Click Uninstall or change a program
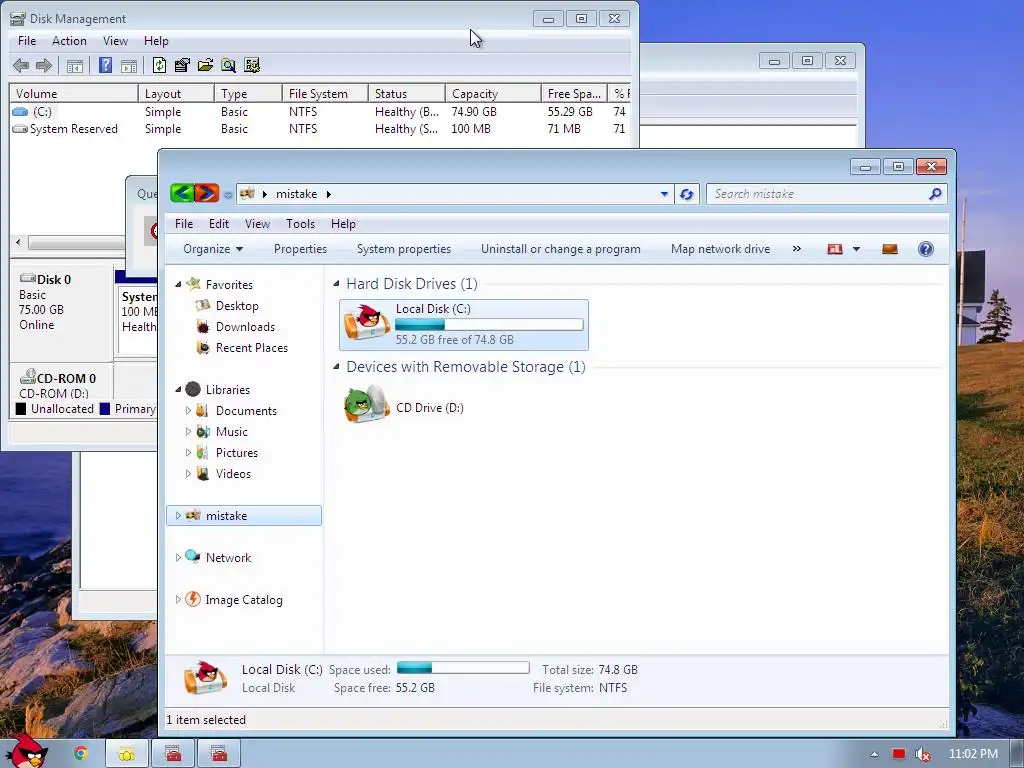Viewport: 1024px width, 768px height. [560, 249]
